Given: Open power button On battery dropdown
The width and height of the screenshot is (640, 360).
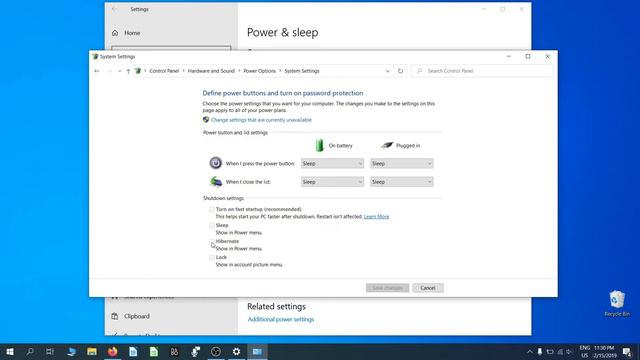Looking at the screenshot, I should 332,163.
